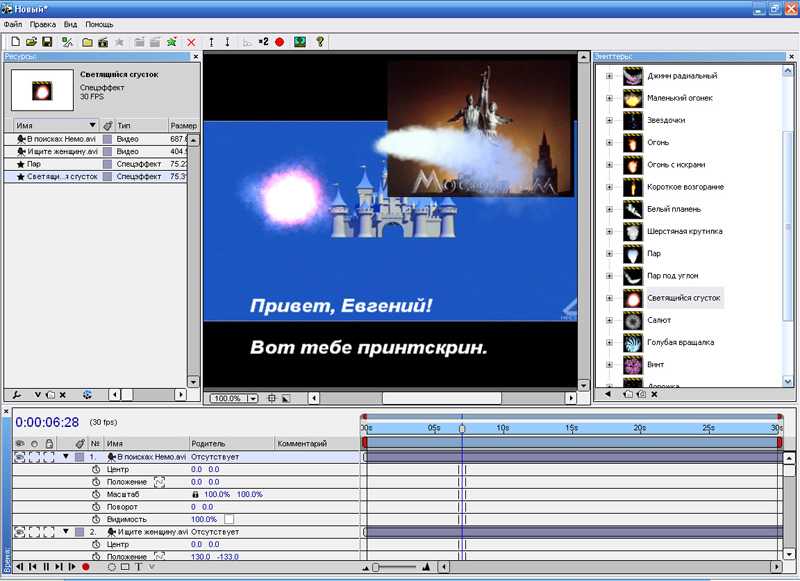The image size is (800, 581).
Task: Click the green star add-effect toolbar icon
Action: 172,42
